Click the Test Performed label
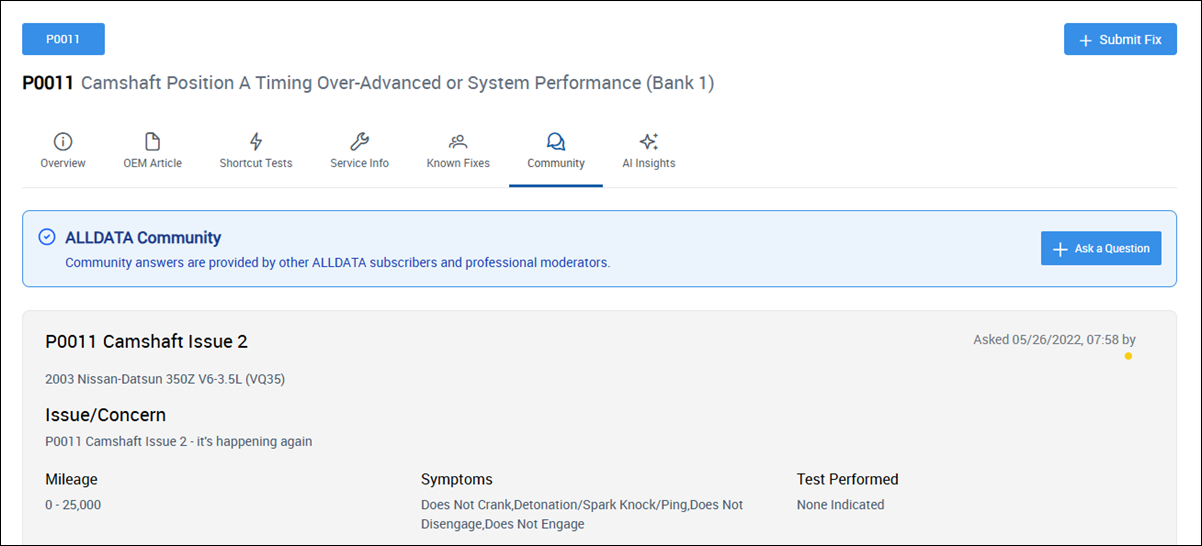The height and width of the screenshot is (546, 1202). coord(847,479)
